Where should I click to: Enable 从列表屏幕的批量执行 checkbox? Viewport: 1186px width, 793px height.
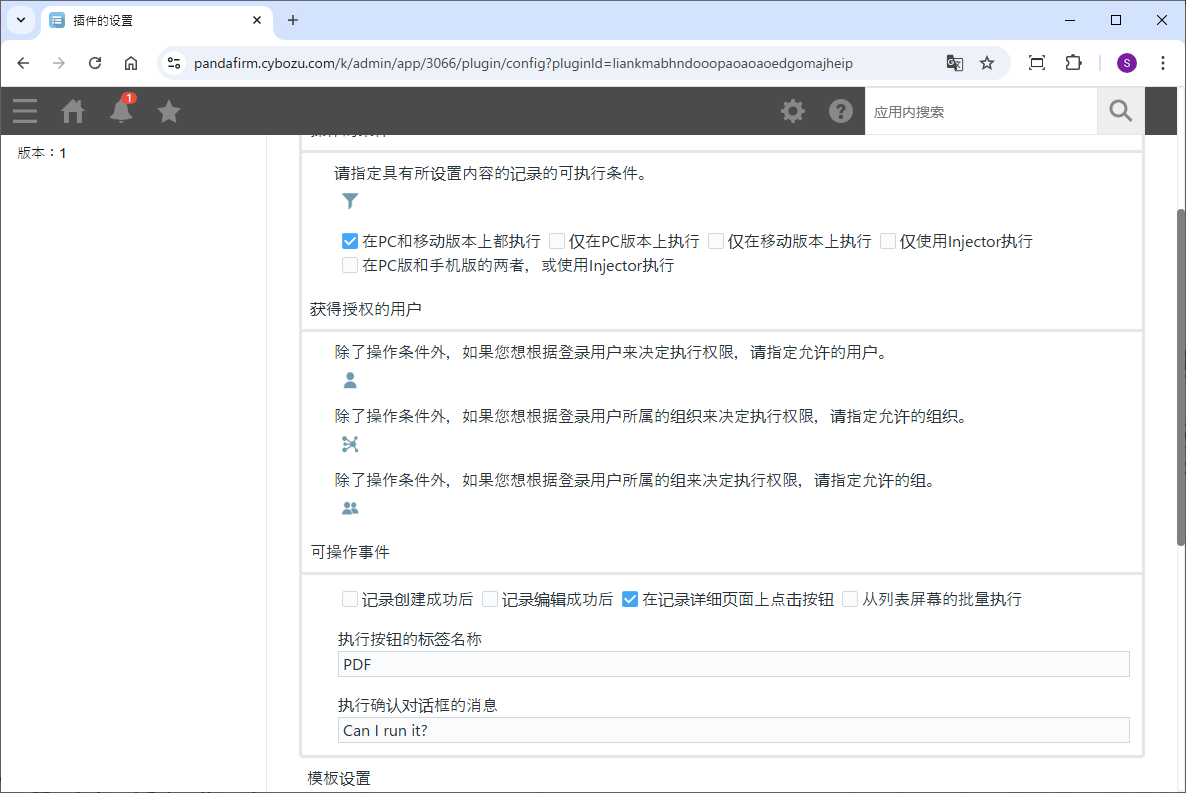tap(850, 599)
